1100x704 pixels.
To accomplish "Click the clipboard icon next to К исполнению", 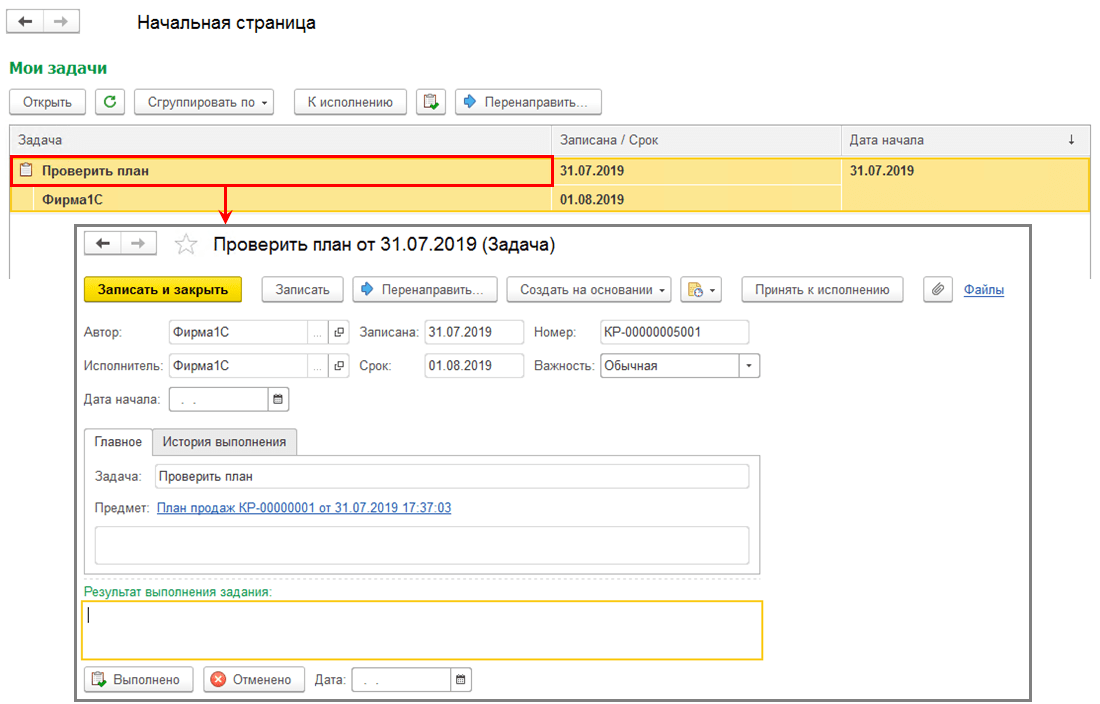I will point(431,102).
